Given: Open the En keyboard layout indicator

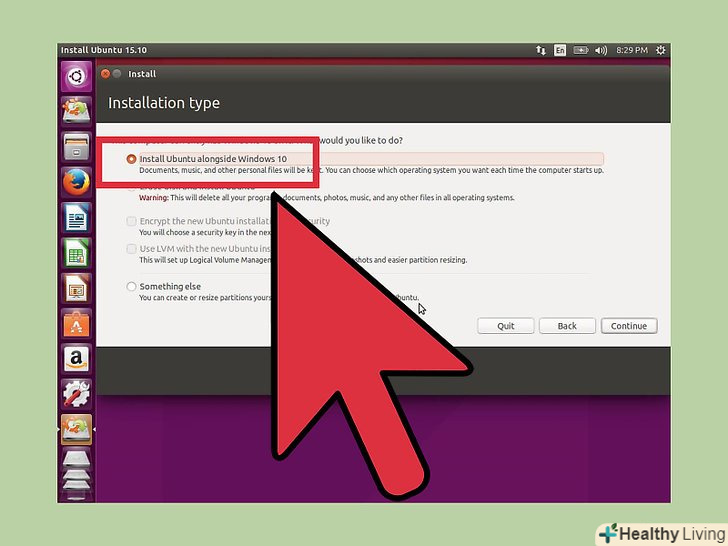Looking at the screenshot, I should pyautogui.click(x=560, y=50).
